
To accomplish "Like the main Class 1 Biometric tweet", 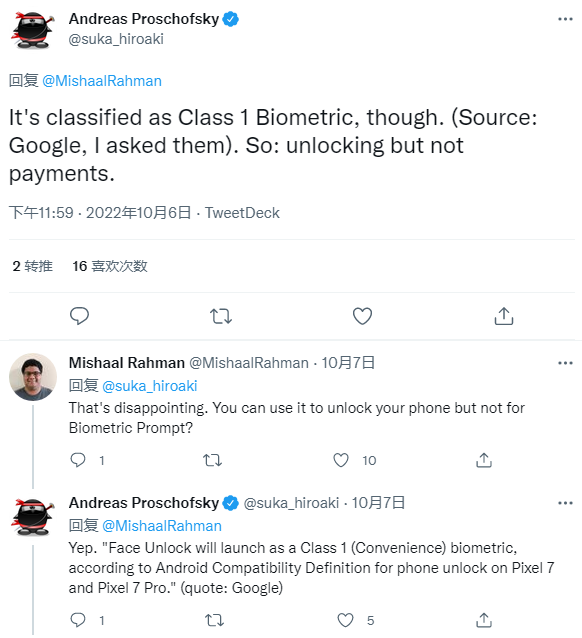I will [362, 316].
